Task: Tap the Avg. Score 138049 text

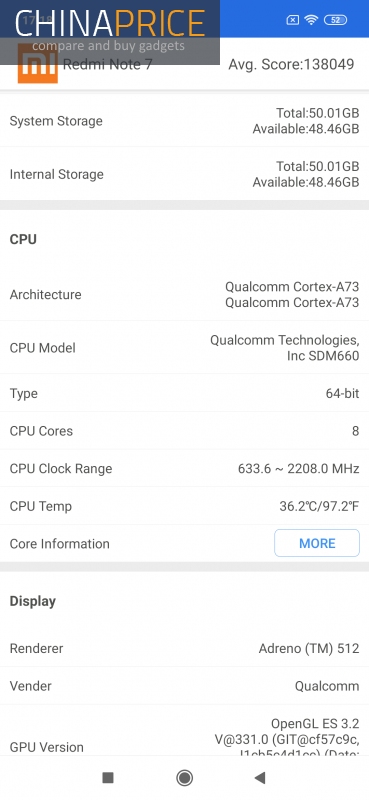Action: click(x=291, y=64)
